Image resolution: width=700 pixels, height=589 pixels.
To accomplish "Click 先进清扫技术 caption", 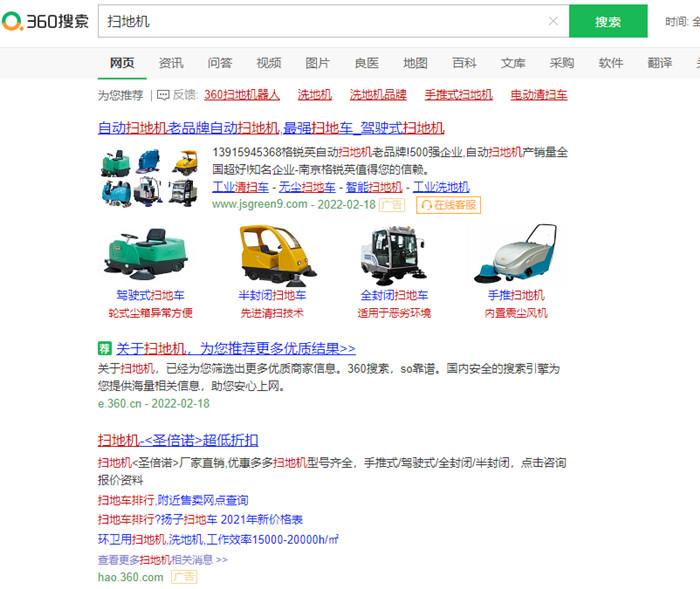I will (272, 313).
